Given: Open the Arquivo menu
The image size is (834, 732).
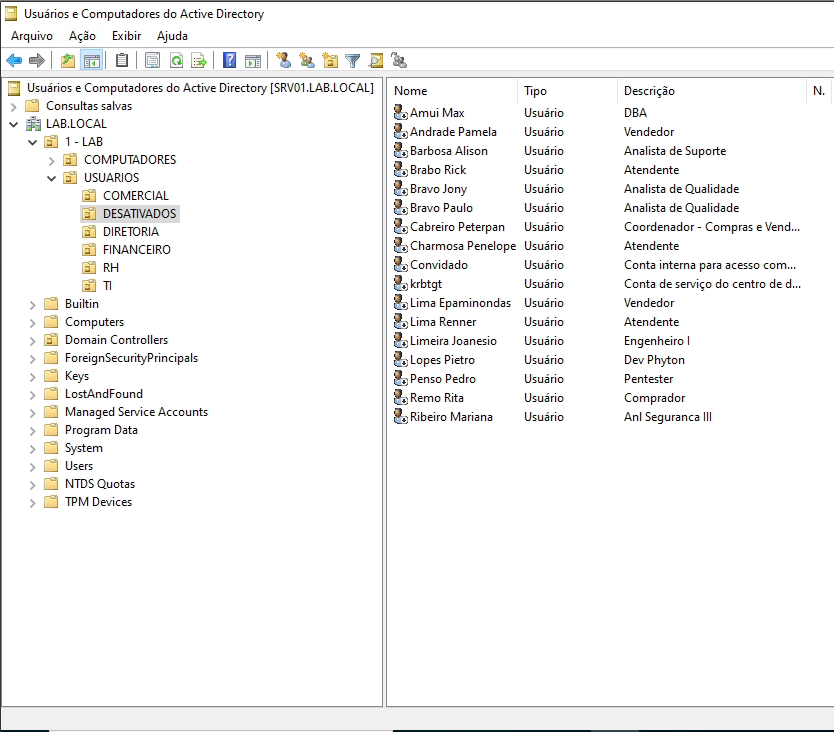Looking at the screenshot, I should (x=32, y=36).
